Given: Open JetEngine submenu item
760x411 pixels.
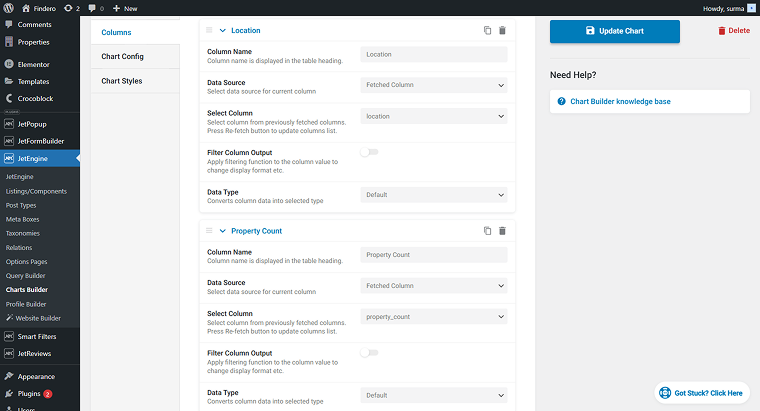Looking at the screenshot, I should [x=20, y=177].
